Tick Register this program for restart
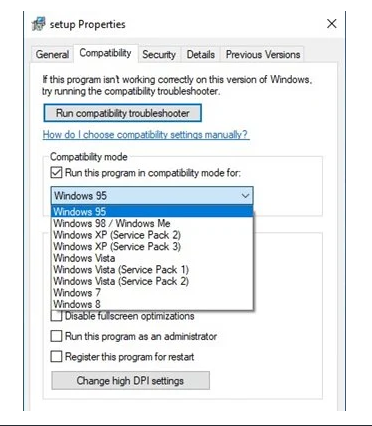372x426 pixels. pos(56,356)
